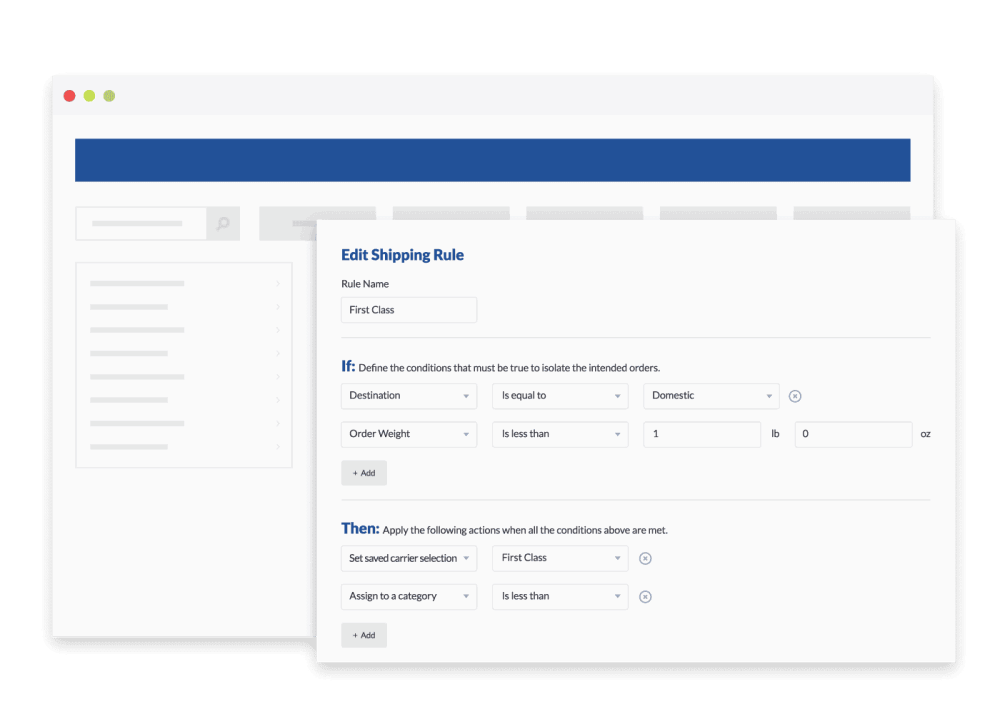Open the First Class carrier dropdown
This screenshot has height=714, width=1000.
[x=560, y=558]
